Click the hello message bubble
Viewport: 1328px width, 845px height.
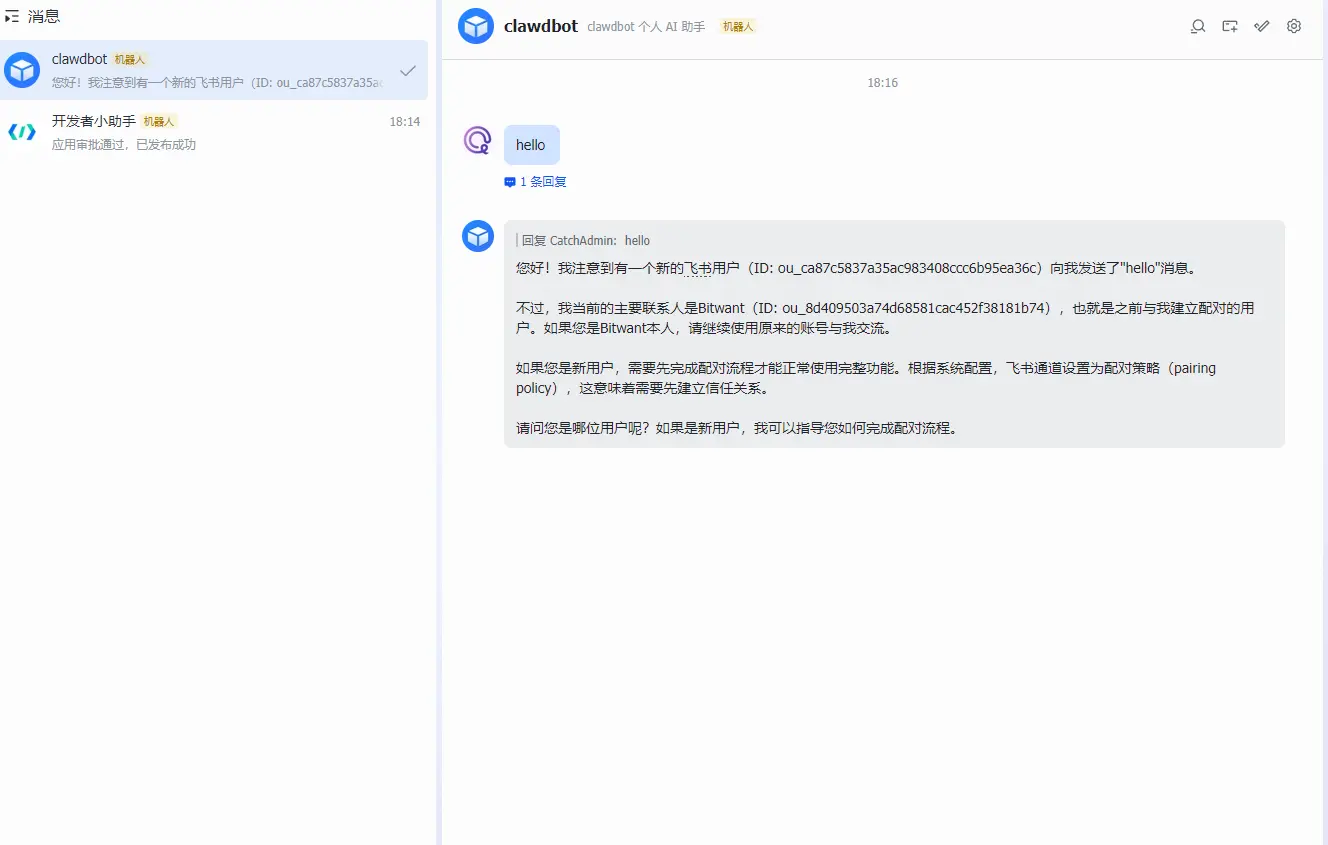(x=531, y=144)
